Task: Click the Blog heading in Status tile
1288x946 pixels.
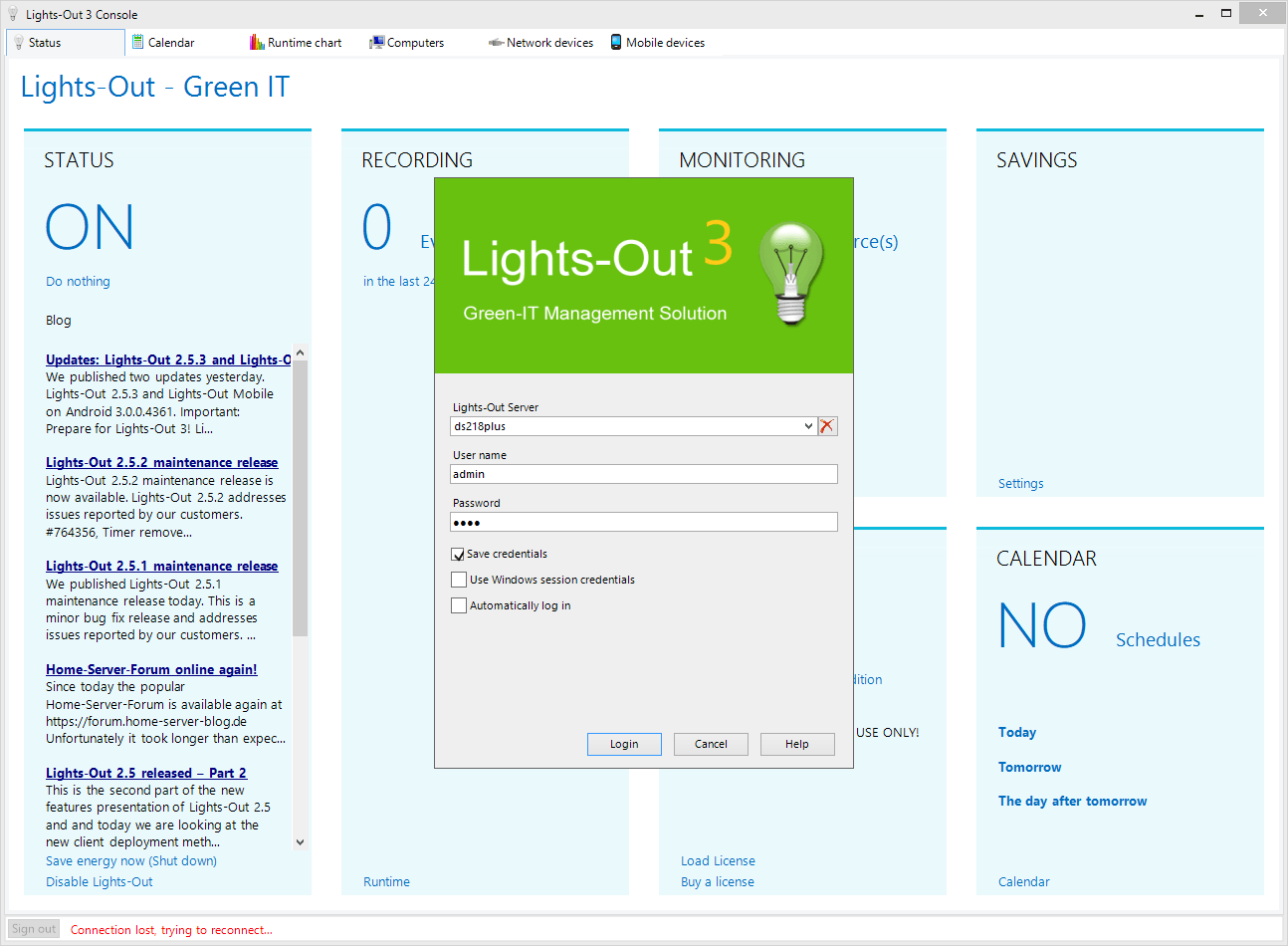Action: click(x=59, y=321)
